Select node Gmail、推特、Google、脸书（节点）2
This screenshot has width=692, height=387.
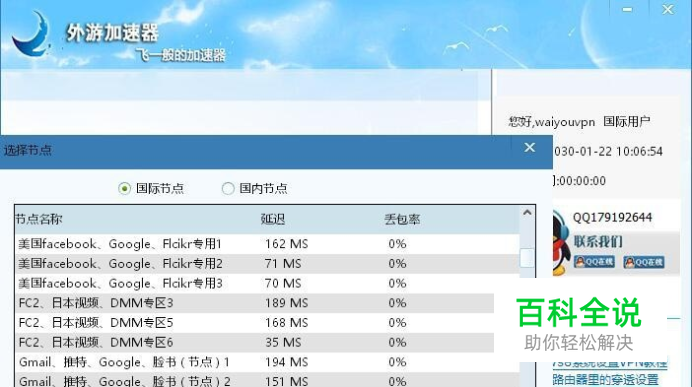267,380
